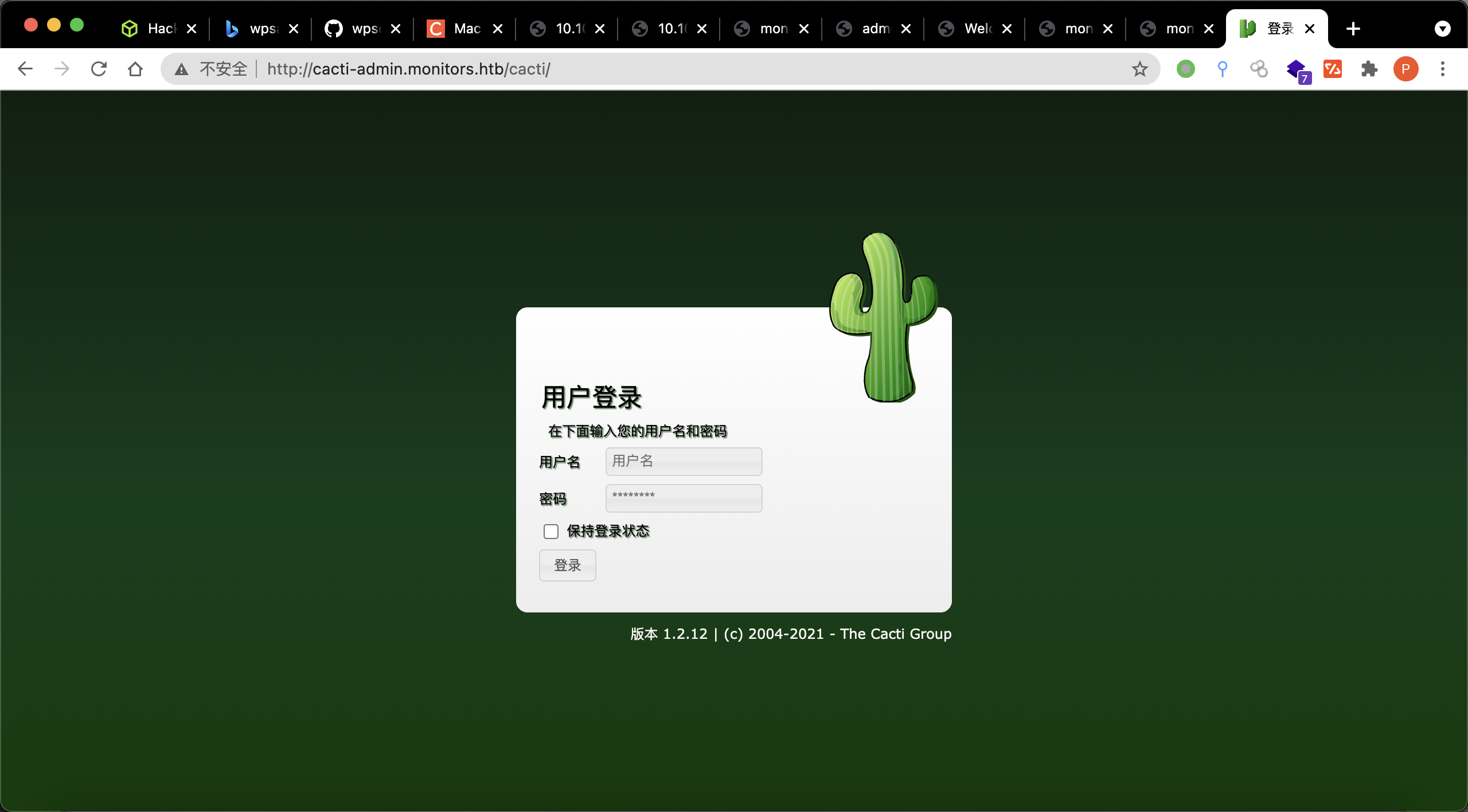1468x812 pixels.
Task: View the 不安全 site security warning
Action: tap(211, 69)
